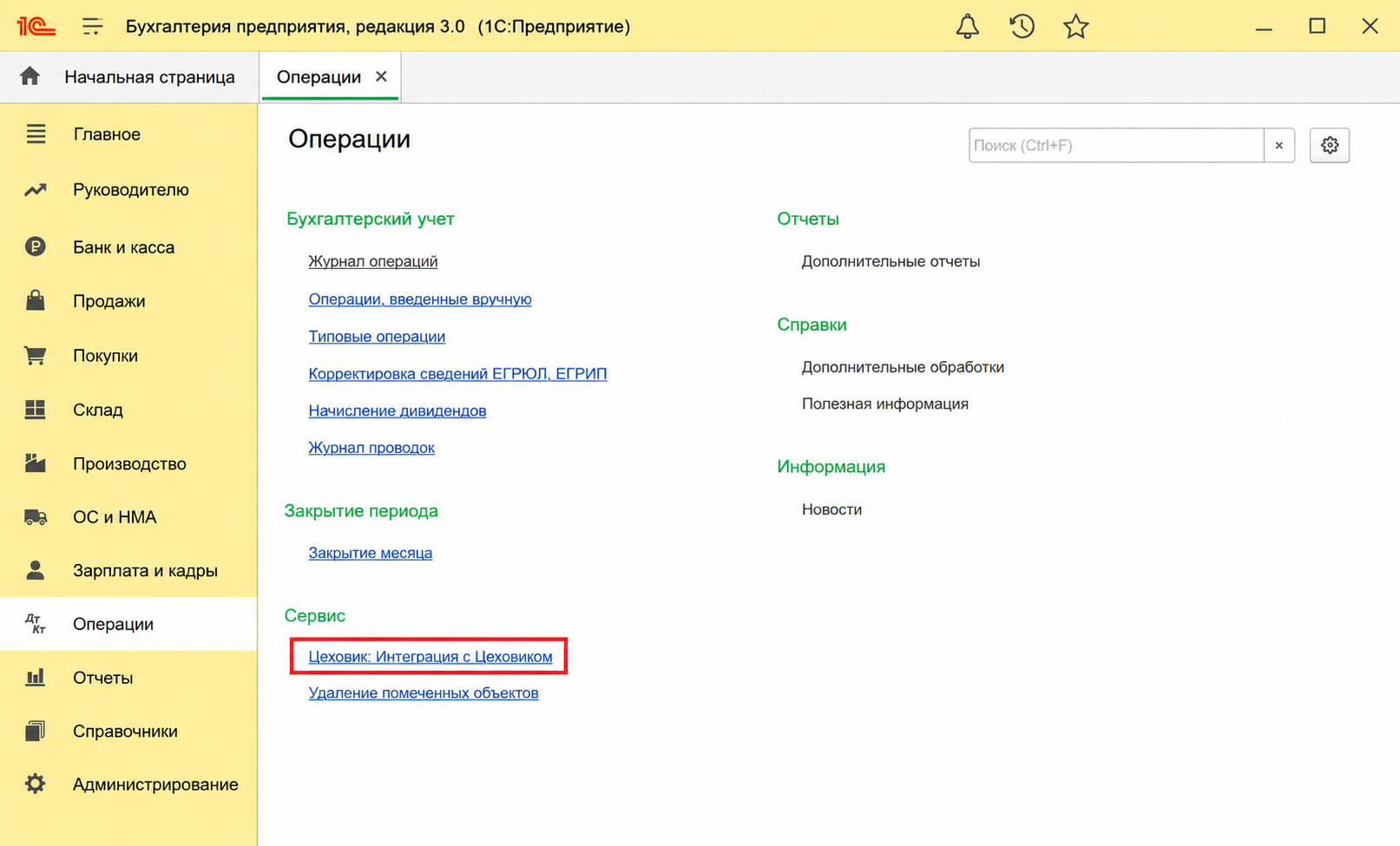
Task: Open Удаление помеченных объектов link
Action: (424, 693)
